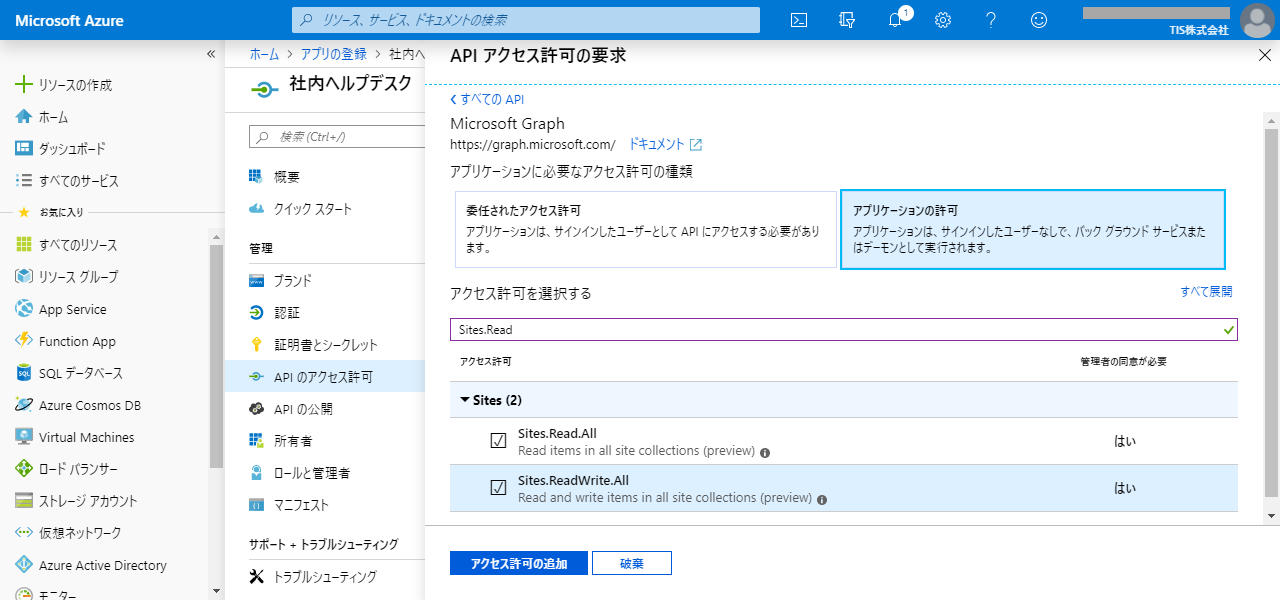Click the Azure Active Directory icon
This screenshot has height=600, width=1280.
[x=24, y=565]
